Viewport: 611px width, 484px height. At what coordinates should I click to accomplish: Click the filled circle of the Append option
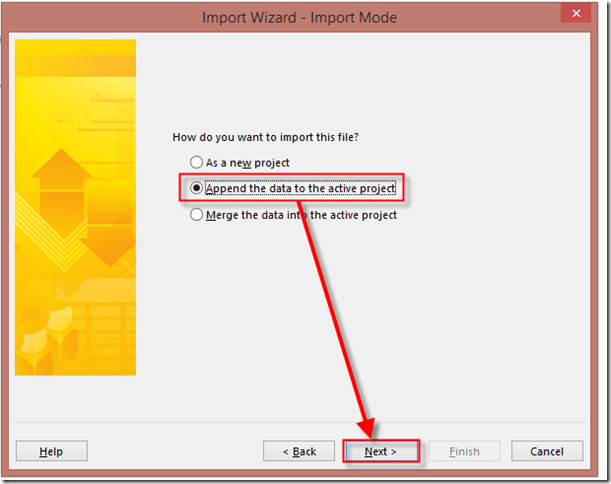tap(197, 189)
